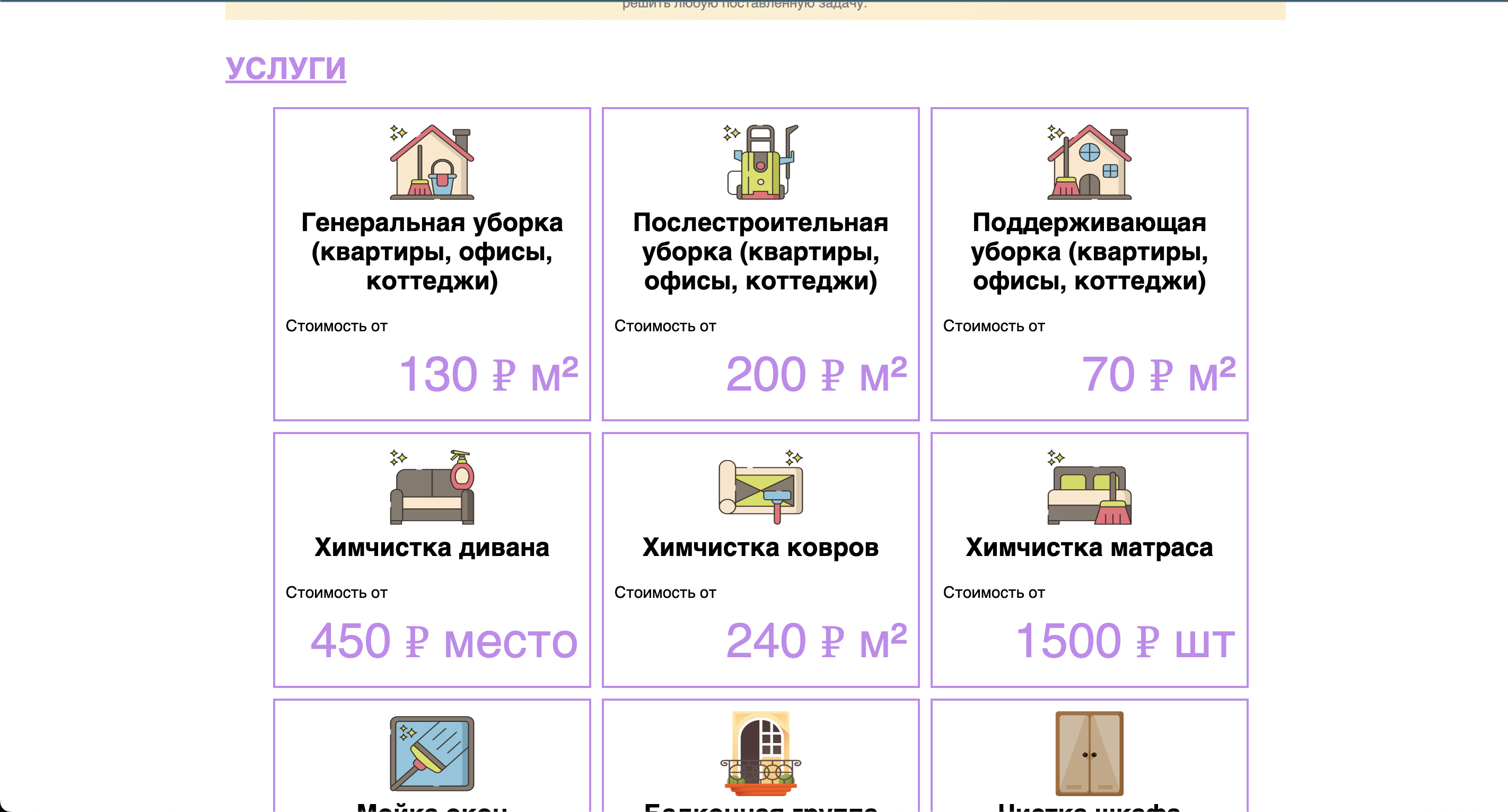Select the Химчистка матраса title
This screenshot has width=1508, height=812.
tap(1090, 548)
